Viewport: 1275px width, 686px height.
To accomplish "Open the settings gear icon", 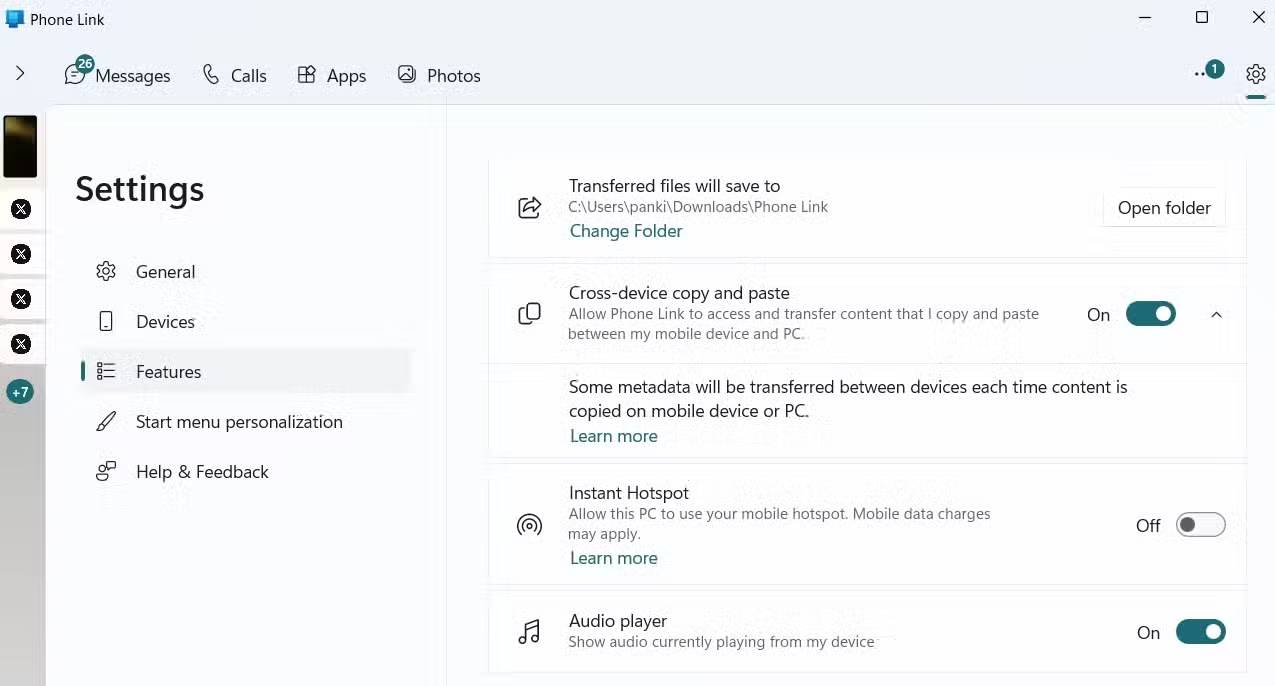I will click(x=1255, y=74).
